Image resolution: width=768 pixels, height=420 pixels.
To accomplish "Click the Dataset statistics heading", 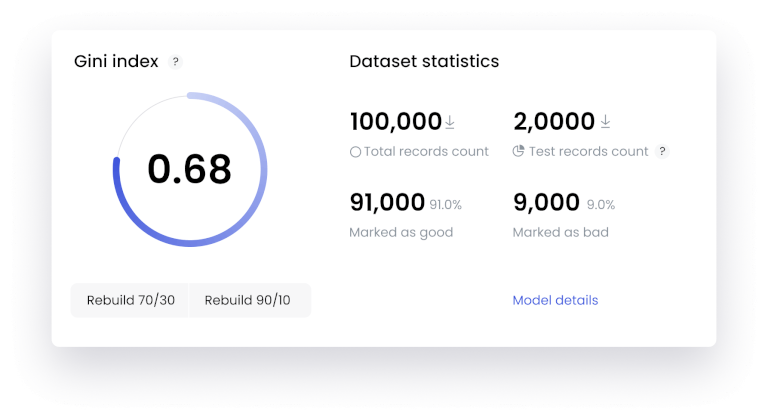I will point(424,62).
